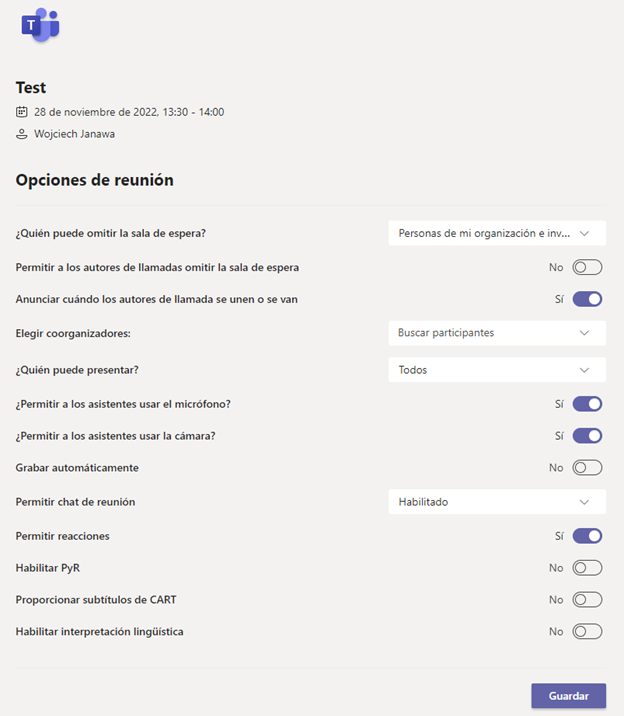Open the meeting chat Habilitado dropdown
Screen dimensions: 624x716
coord(496,502)
